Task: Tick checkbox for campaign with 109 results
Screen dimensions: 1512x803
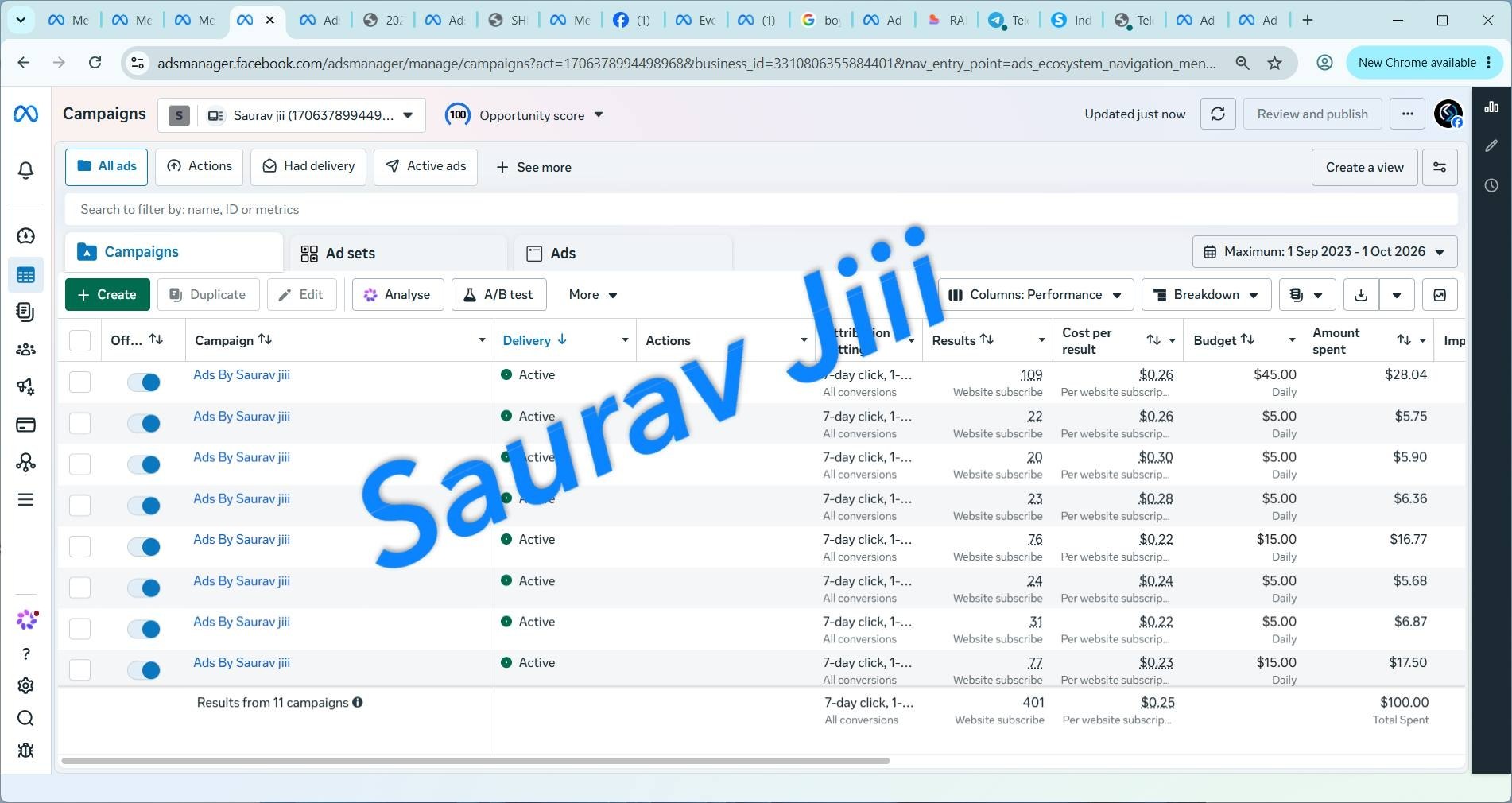Action: point(79,382)
